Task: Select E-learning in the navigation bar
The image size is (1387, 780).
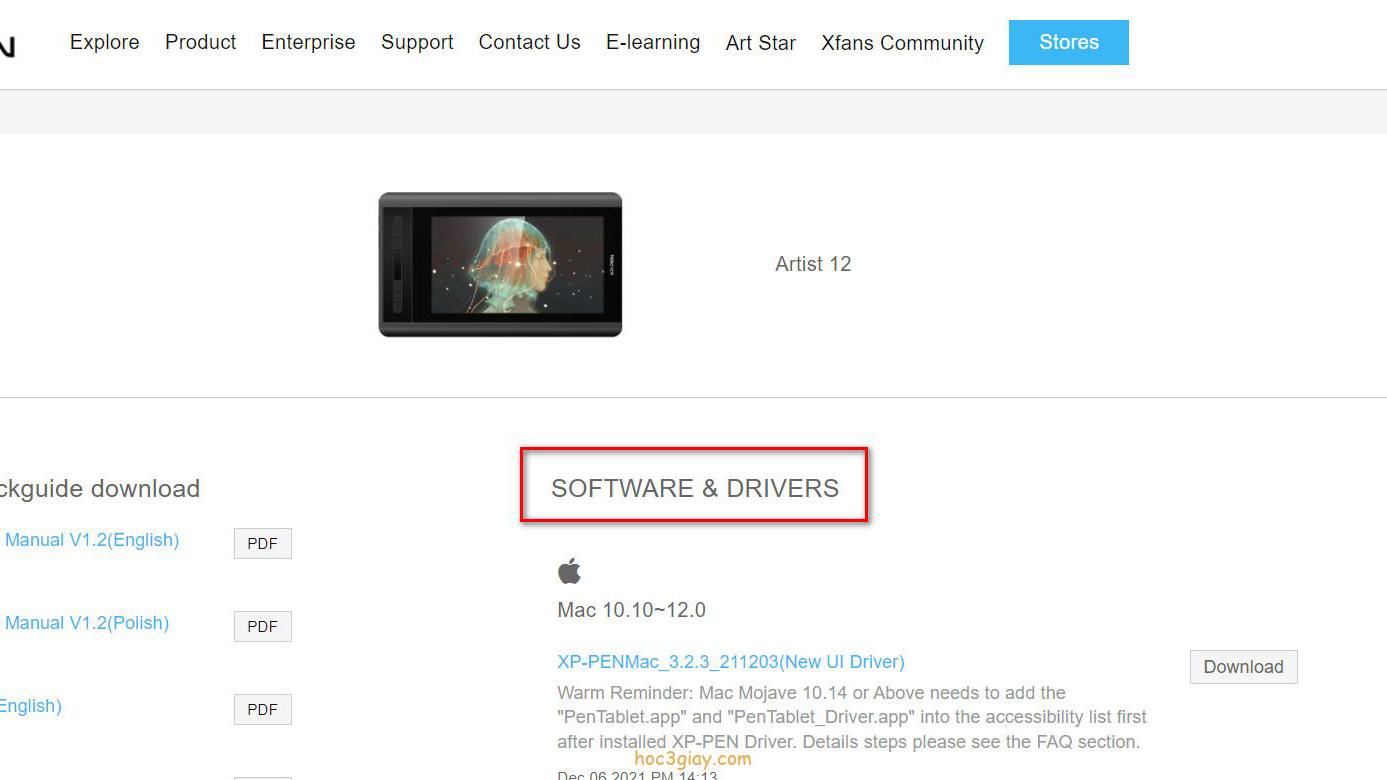Action: pos(653,42)
